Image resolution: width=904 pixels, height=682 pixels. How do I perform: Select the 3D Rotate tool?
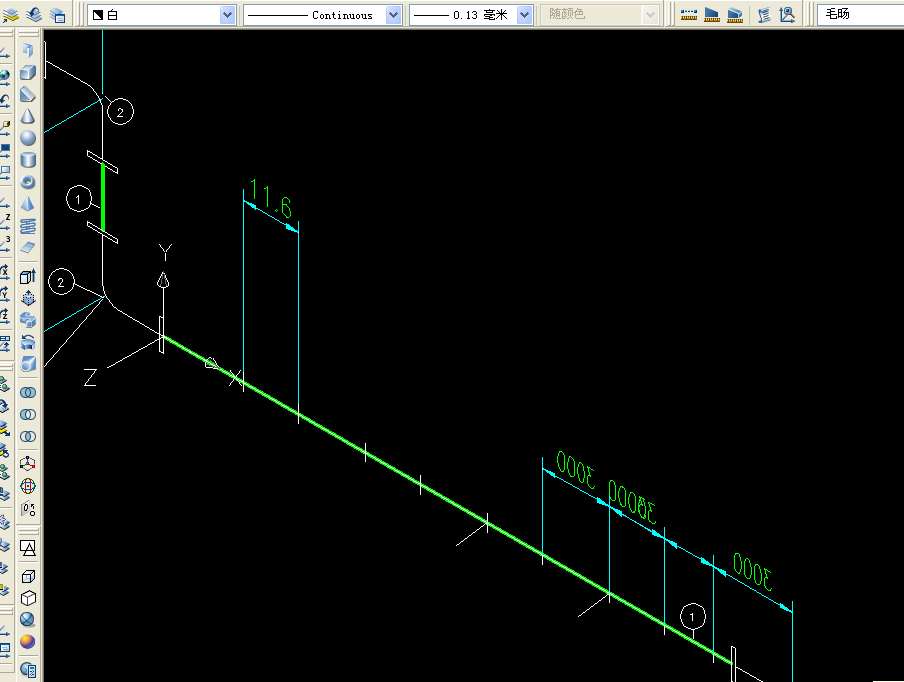28,486
